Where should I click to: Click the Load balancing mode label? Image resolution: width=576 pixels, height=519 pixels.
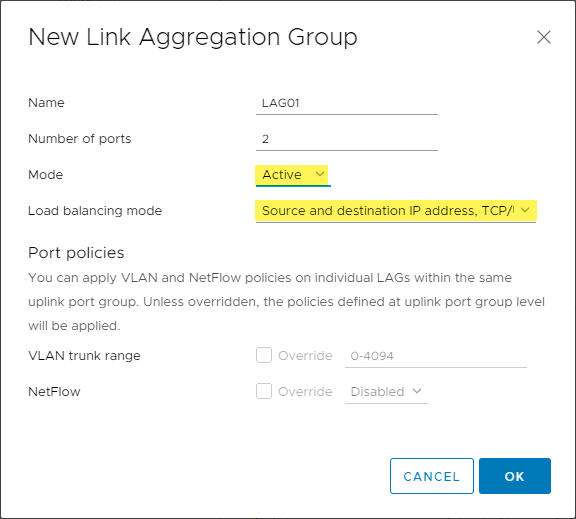(95, 211)
